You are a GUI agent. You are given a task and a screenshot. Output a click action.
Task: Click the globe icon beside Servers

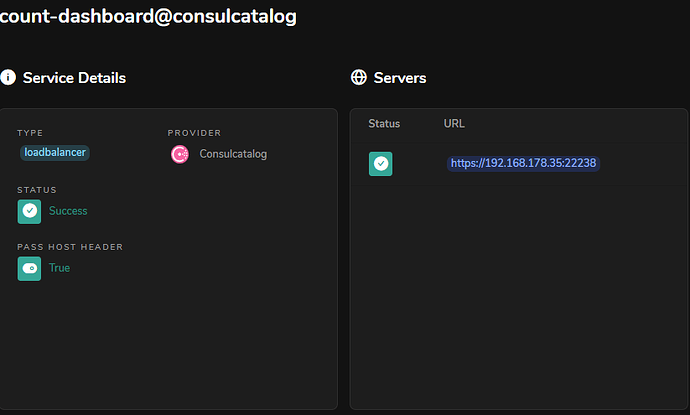[x=359, y=77]
